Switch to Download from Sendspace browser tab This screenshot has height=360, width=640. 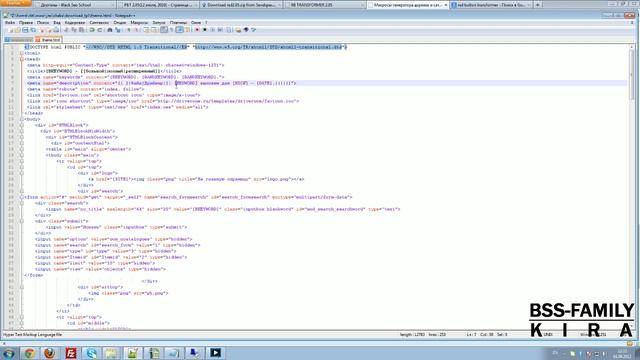(x=241, y=5)
